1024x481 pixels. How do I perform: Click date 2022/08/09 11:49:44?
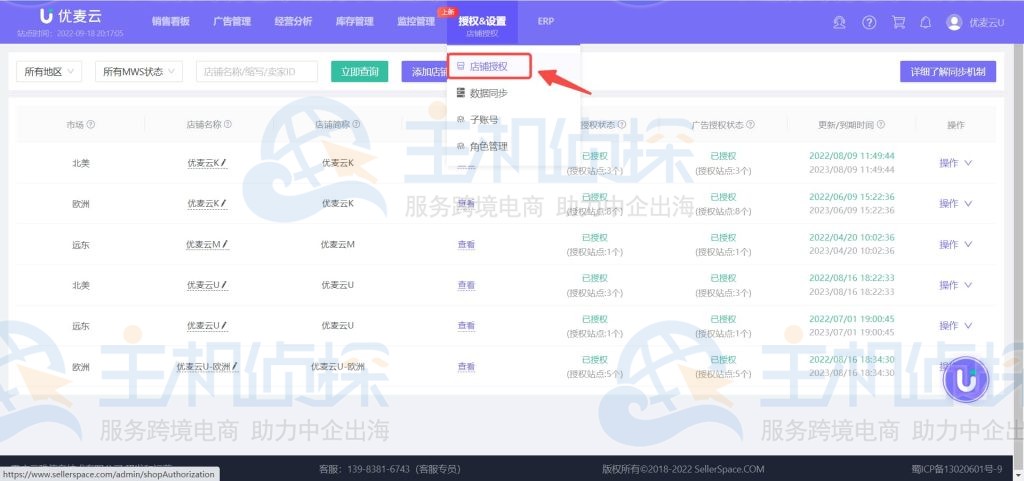852,156
